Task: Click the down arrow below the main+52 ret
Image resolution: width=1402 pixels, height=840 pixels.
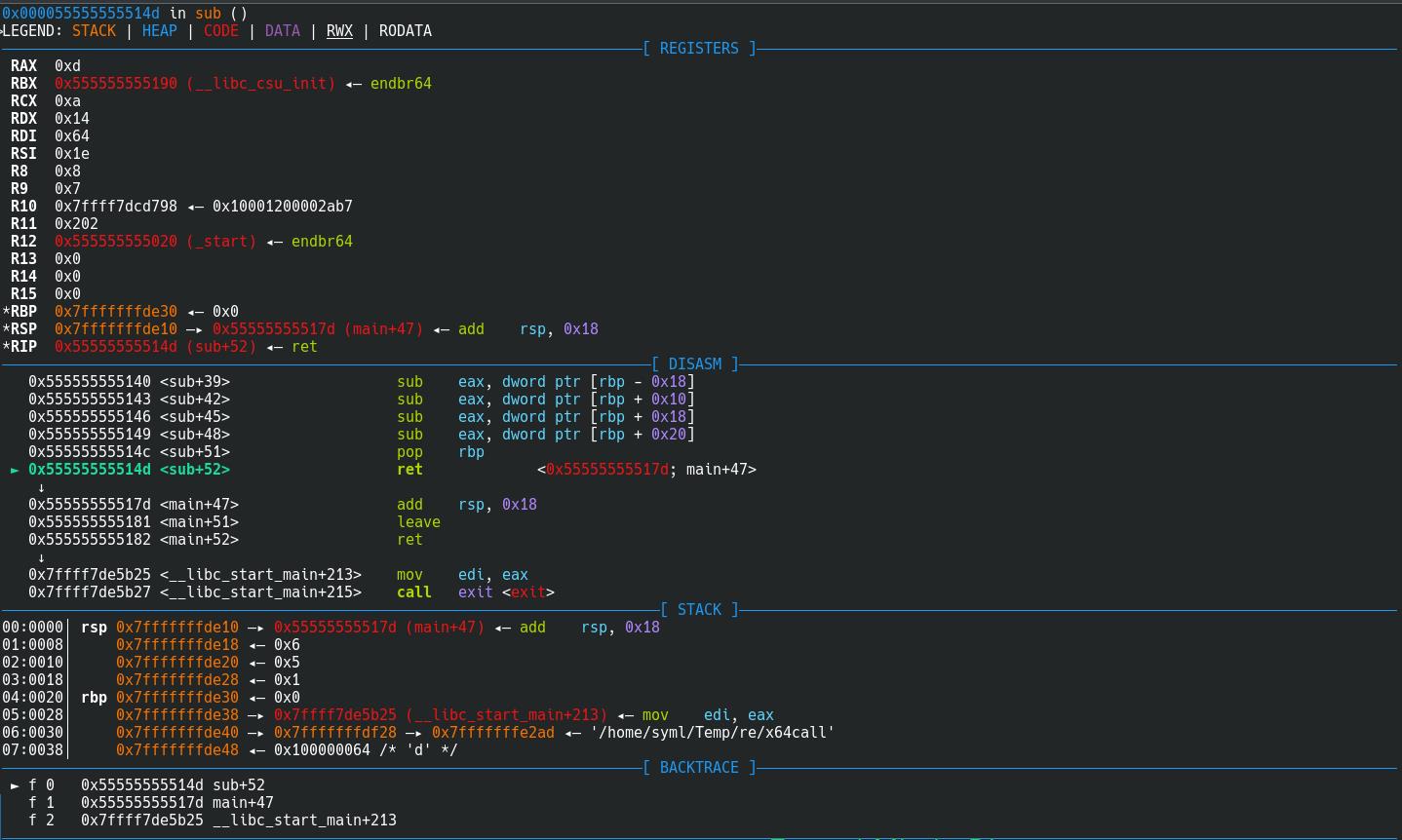Action: (x=41, y=557)
